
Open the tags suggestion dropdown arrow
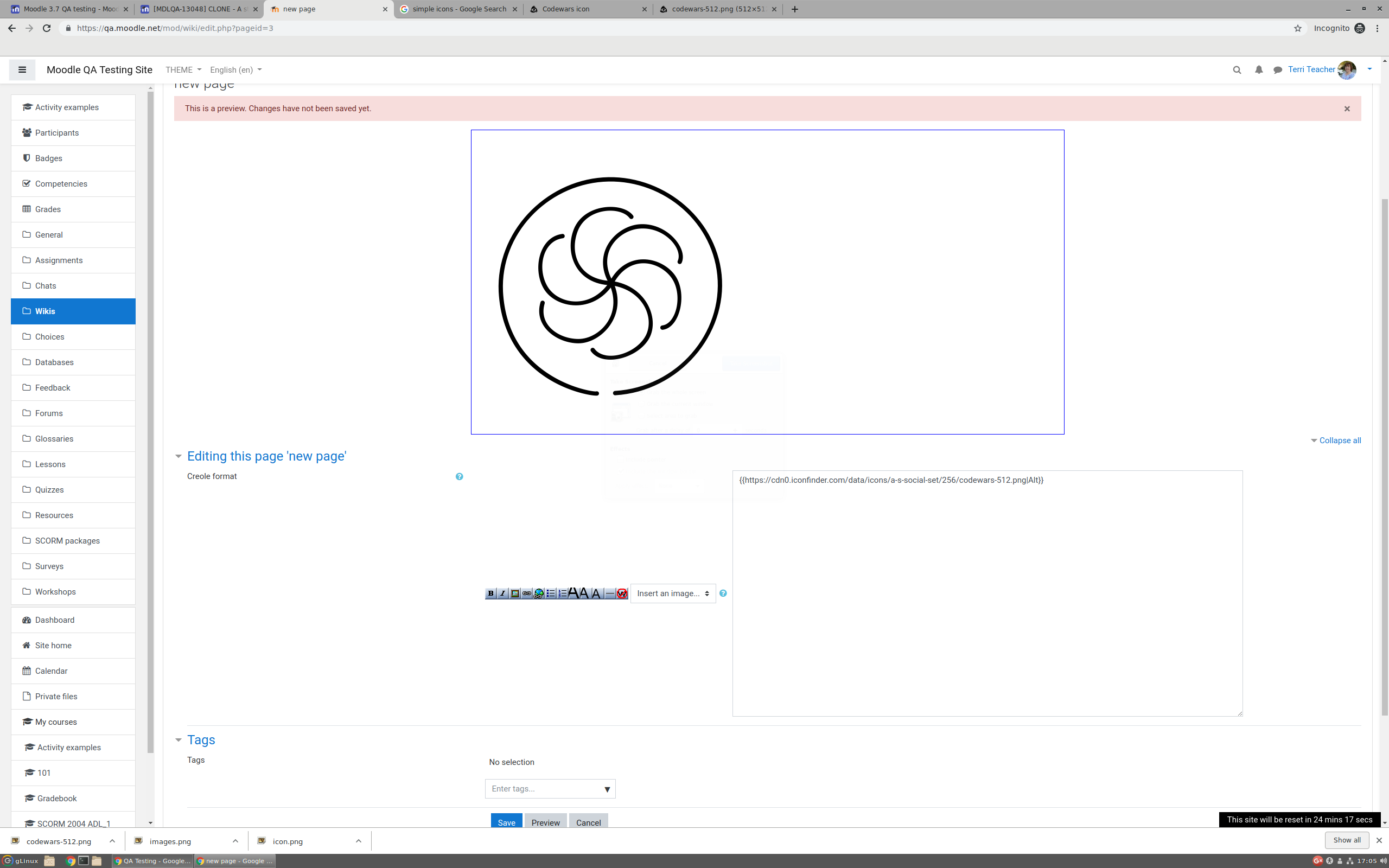tap(607, 789)
